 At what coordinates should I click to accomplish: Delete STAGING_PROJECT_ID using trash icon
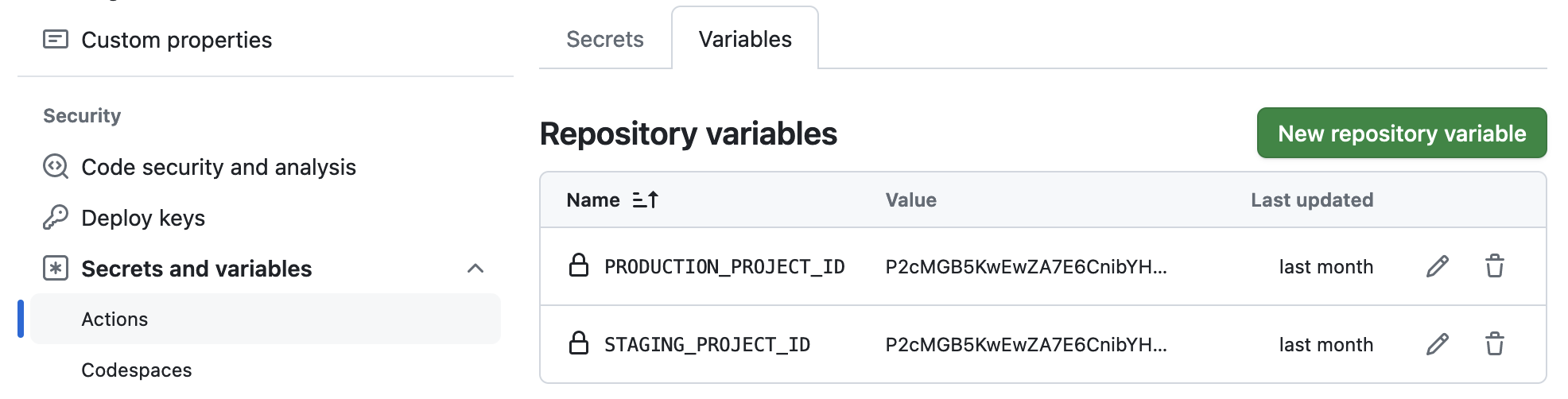(1495, 344)
